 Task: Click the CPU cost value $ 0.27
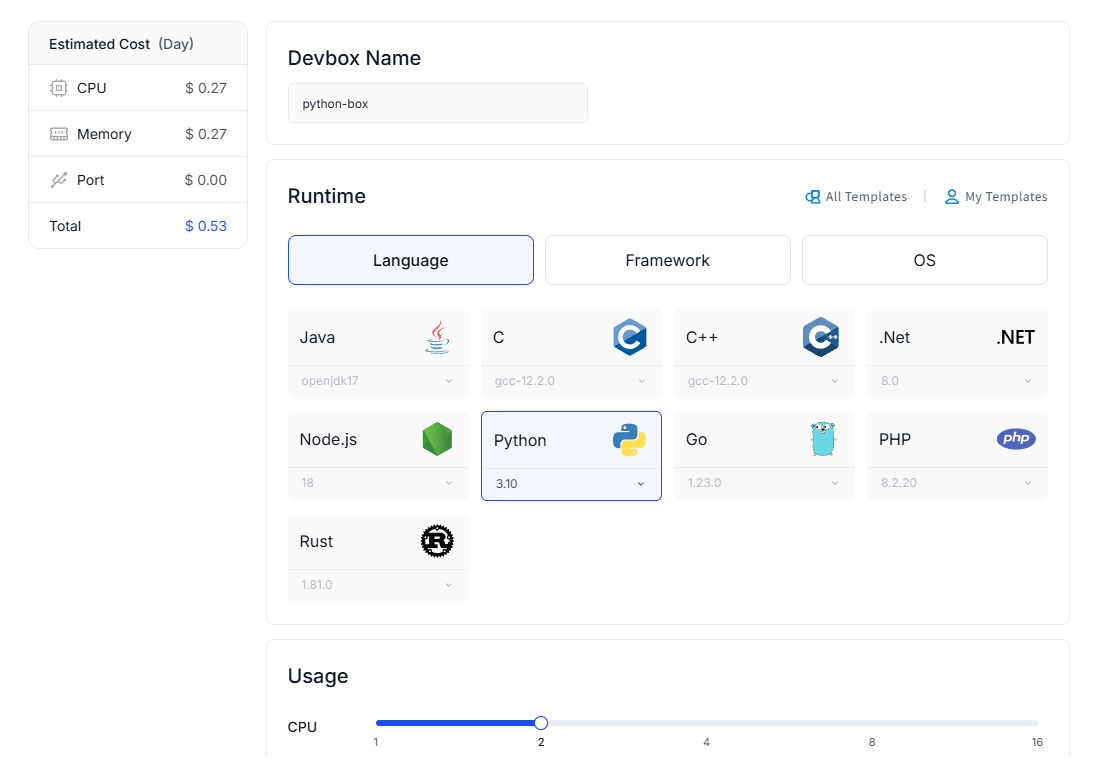pos(206,88)
